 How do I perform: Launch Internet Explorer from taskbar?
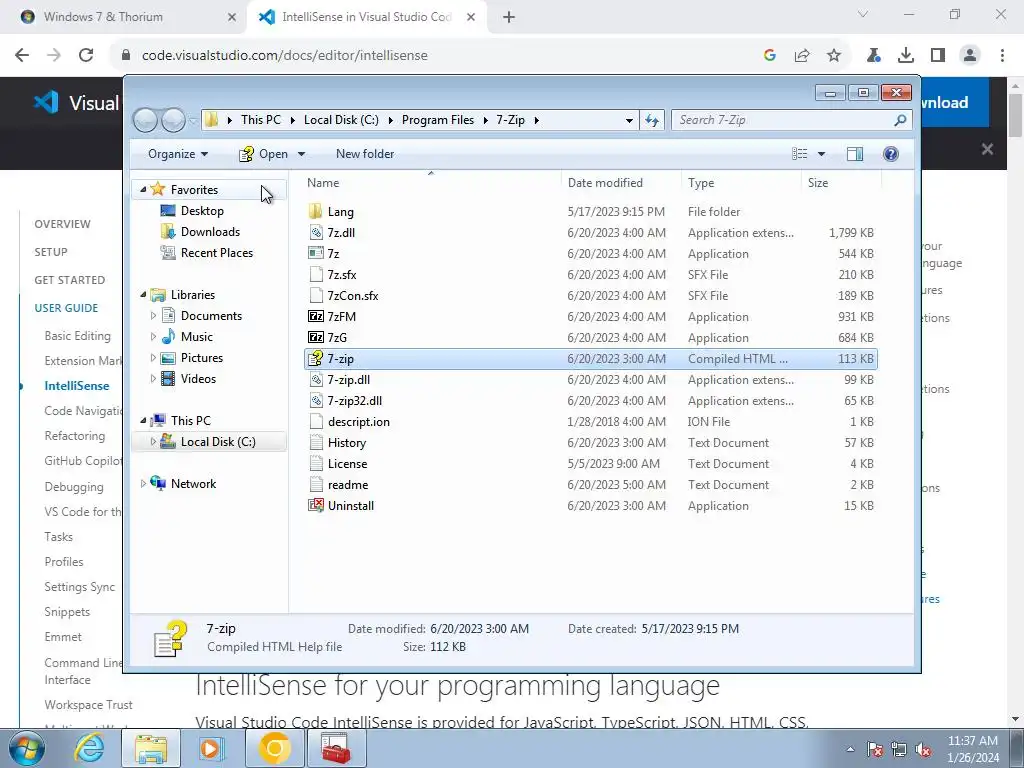[89, 748]
